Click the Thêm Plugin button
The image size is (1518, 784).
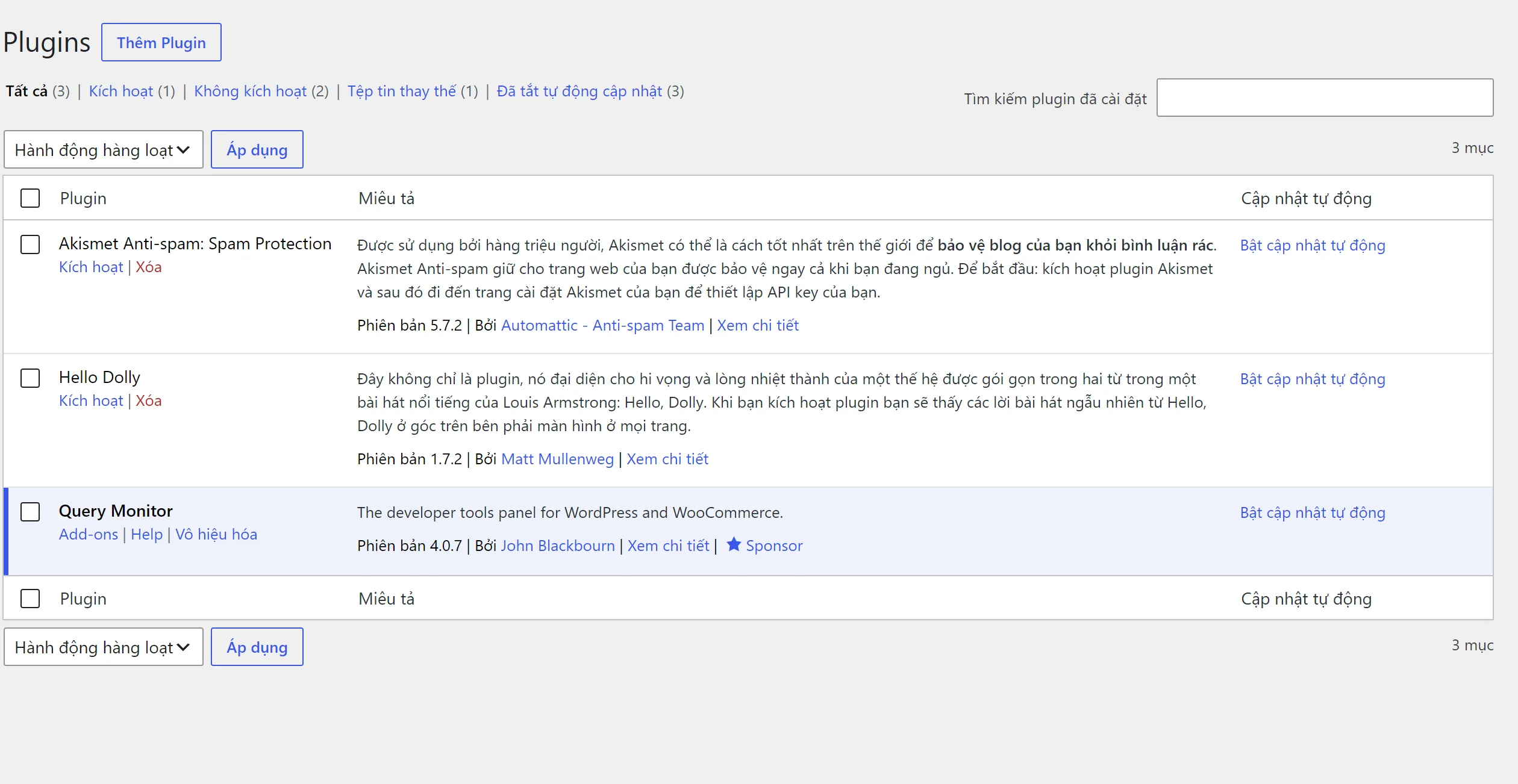tap(161, 42)
